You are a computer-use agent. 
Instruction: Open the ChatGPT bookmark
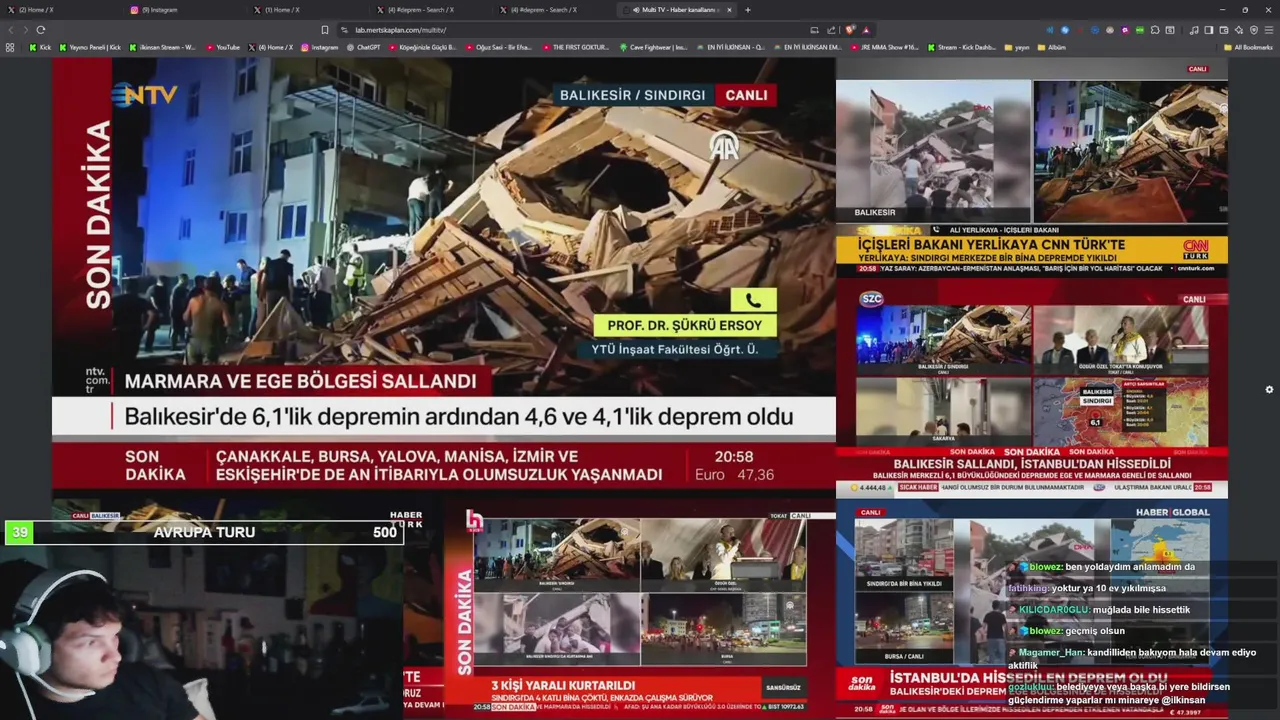(x=363, y=47)
